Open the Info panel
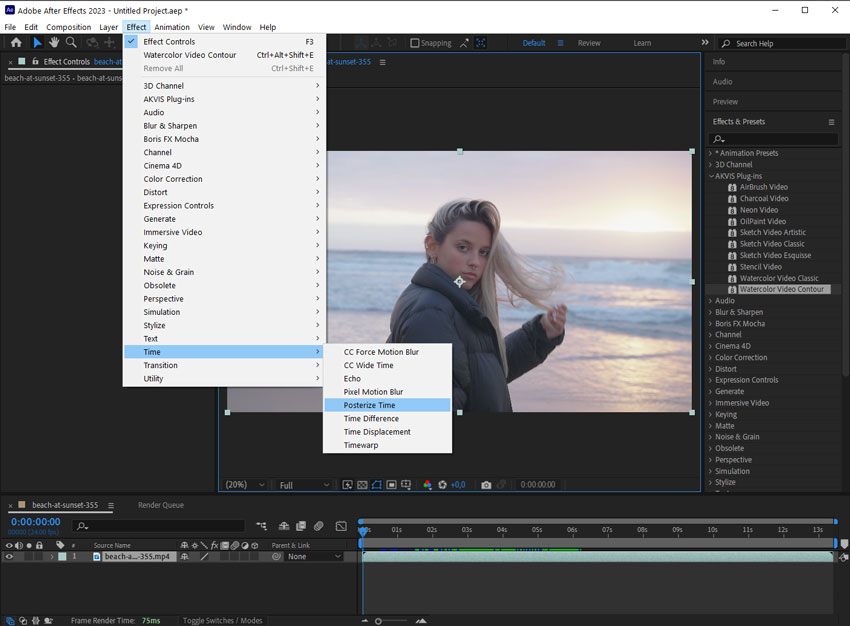850x626 pixels. [x=719, y=62]
